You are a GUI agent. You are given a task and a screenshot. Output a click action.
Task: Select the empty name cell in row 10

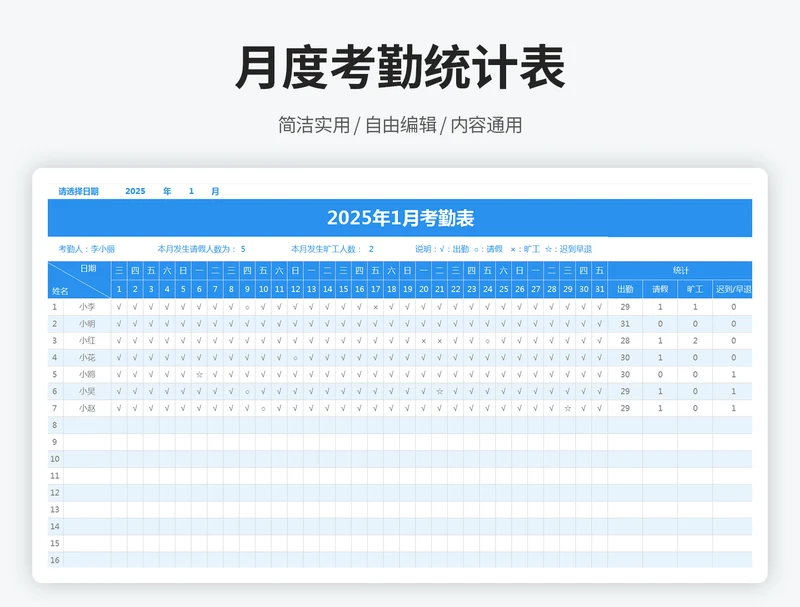87,459
